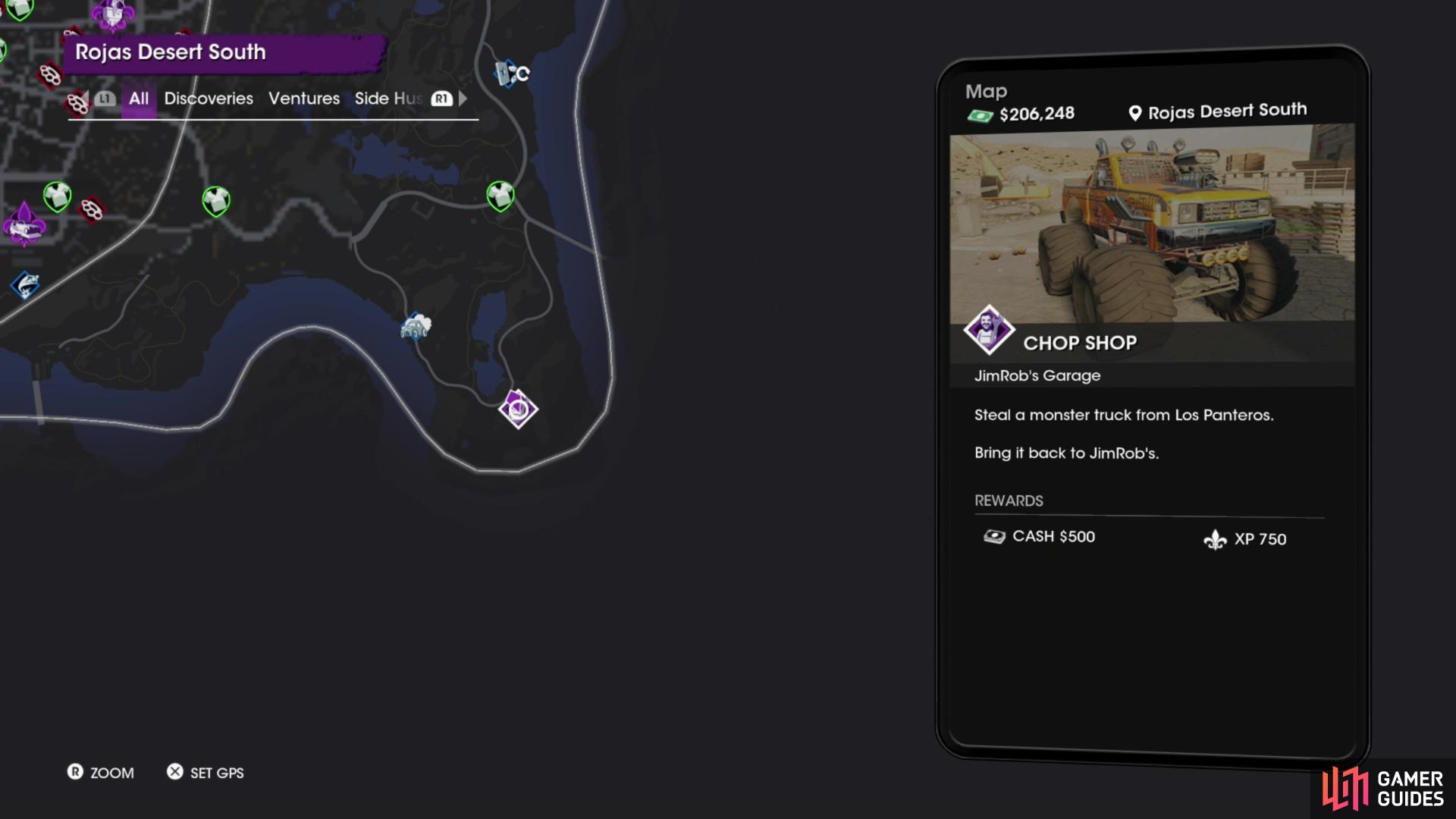Viewport: 1456px width, 819px height.
Task: Click the ZOOM control prompt
Action: coord(101,773)
